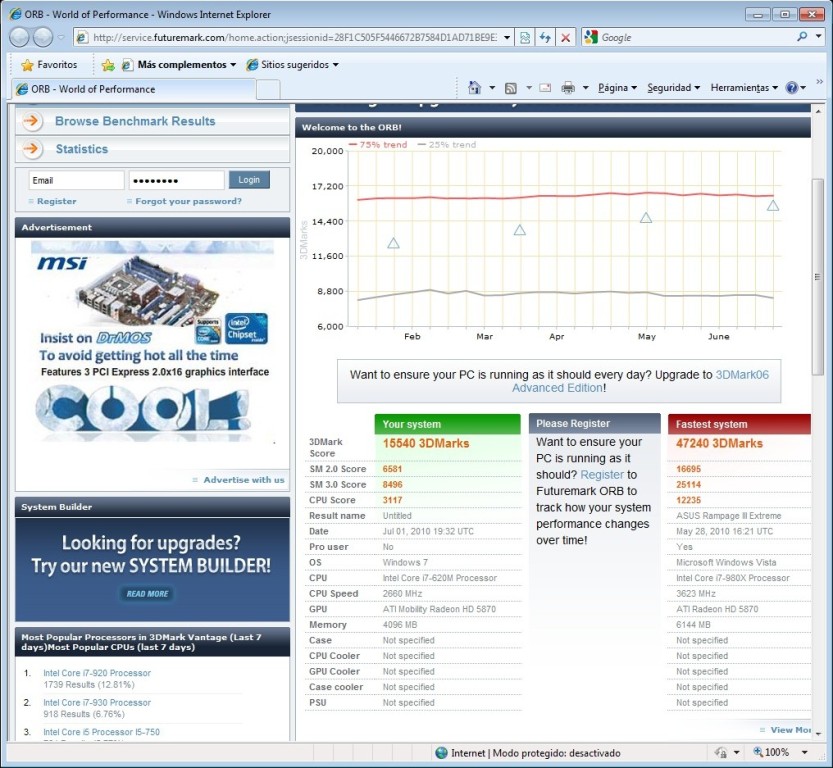The width and height of the screenshot is (833, 768).
Task: Open the Seguridad menu
Action: [x=673, y=88]
